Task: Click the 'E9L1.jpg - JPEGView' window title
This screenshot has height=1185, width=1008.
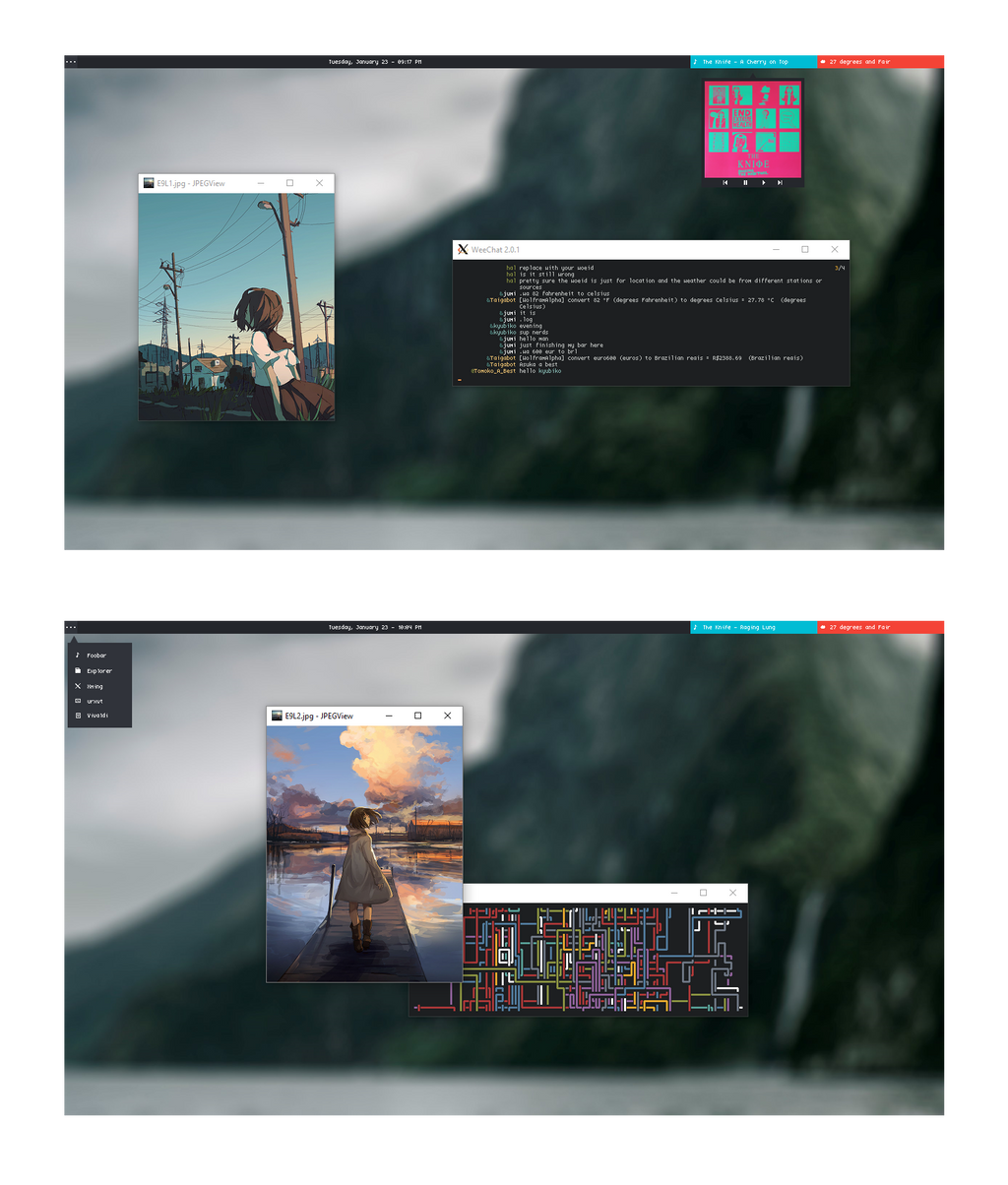Action: coord(191,183)
